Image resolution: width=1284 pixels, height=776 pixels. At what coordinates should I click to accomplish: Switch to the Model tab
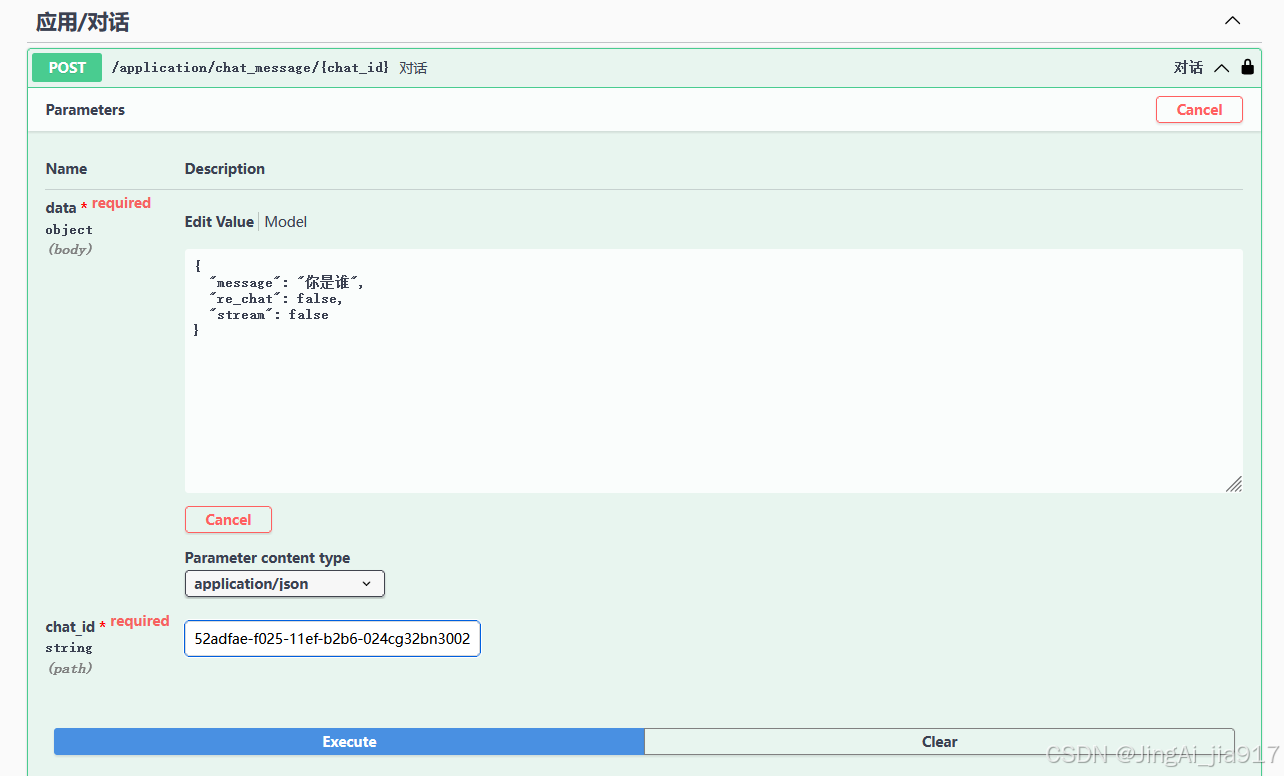pos(286,222)
